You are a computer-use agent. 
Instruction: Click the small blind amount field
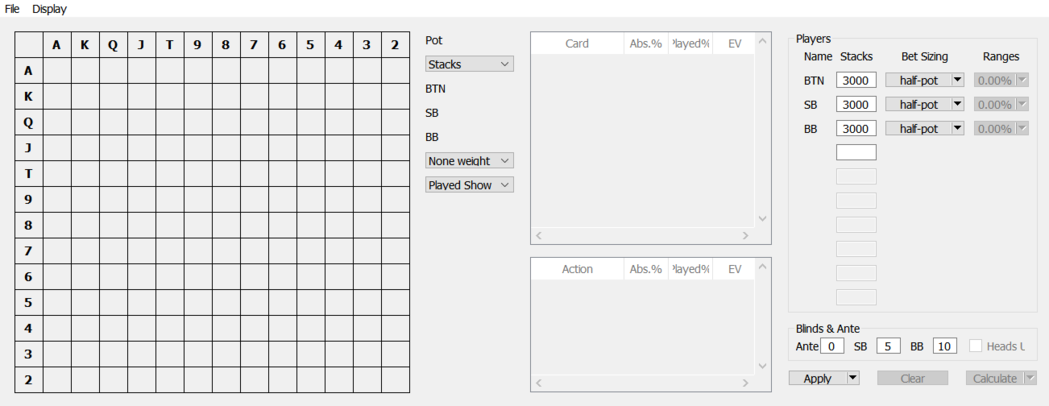coord(888,346)
